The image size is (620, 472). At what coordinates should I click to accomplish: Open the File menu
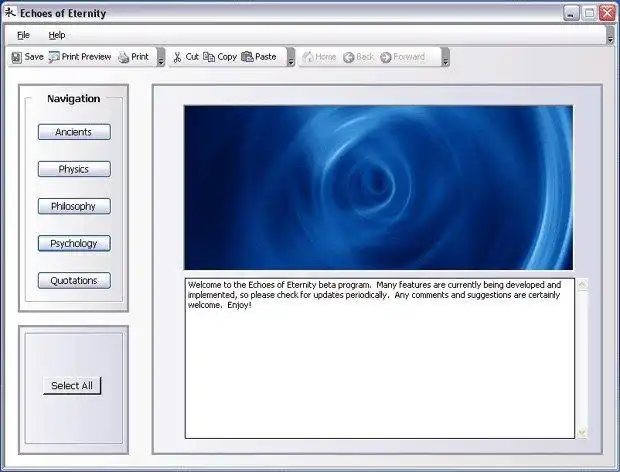23,35
